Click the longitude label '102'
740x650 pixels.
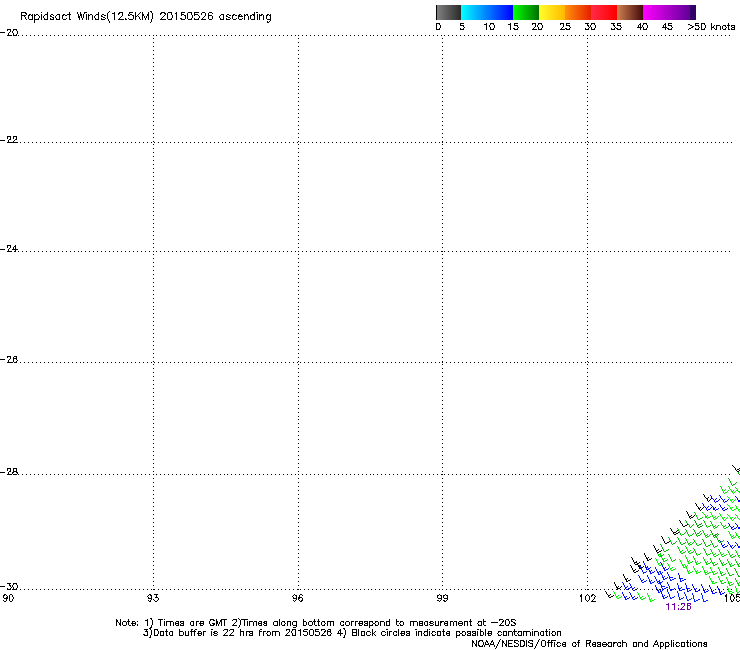[588, 598]
